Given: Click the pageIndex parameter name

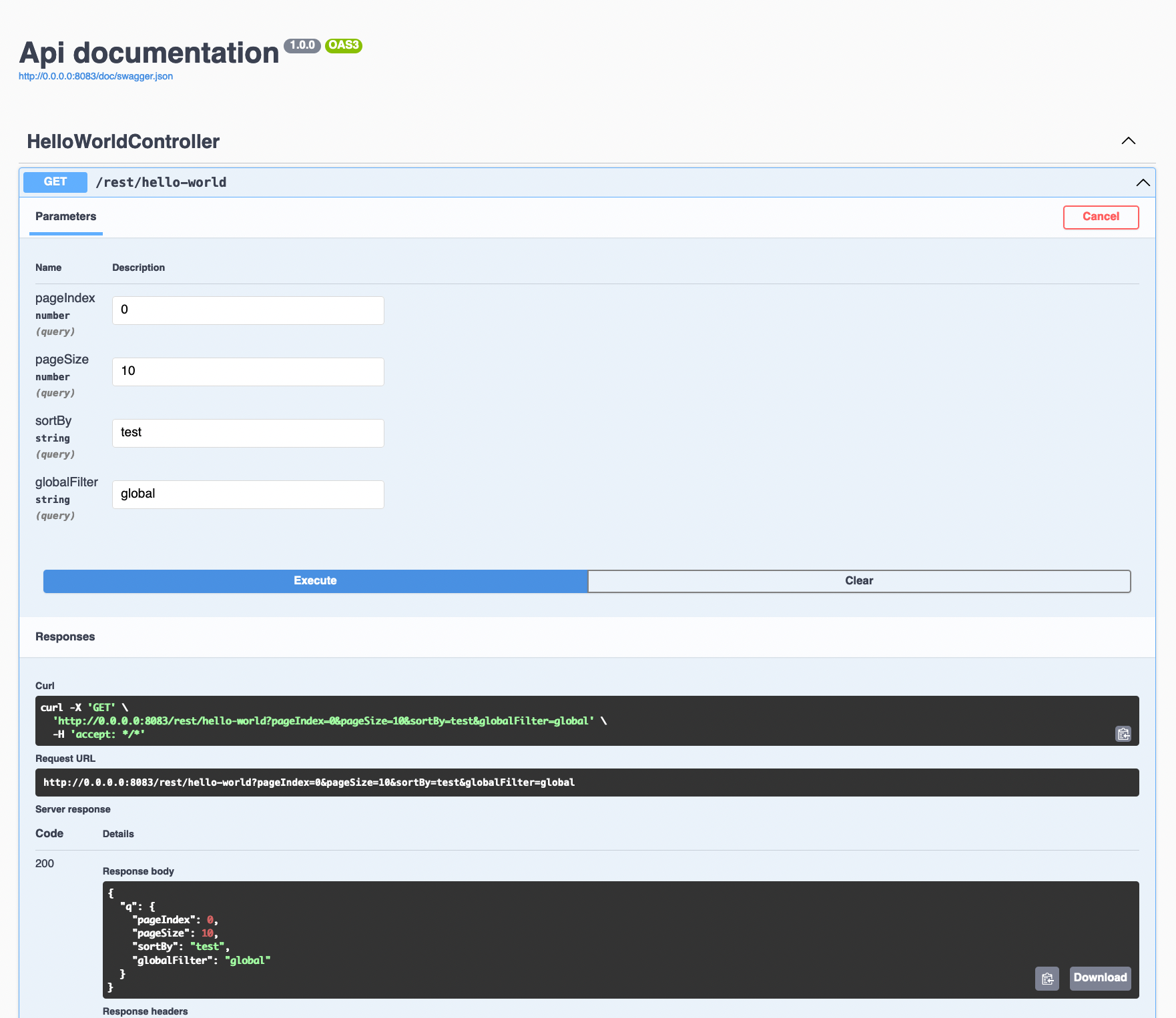Looking at the screenshot, I should [x=65, y=298].
